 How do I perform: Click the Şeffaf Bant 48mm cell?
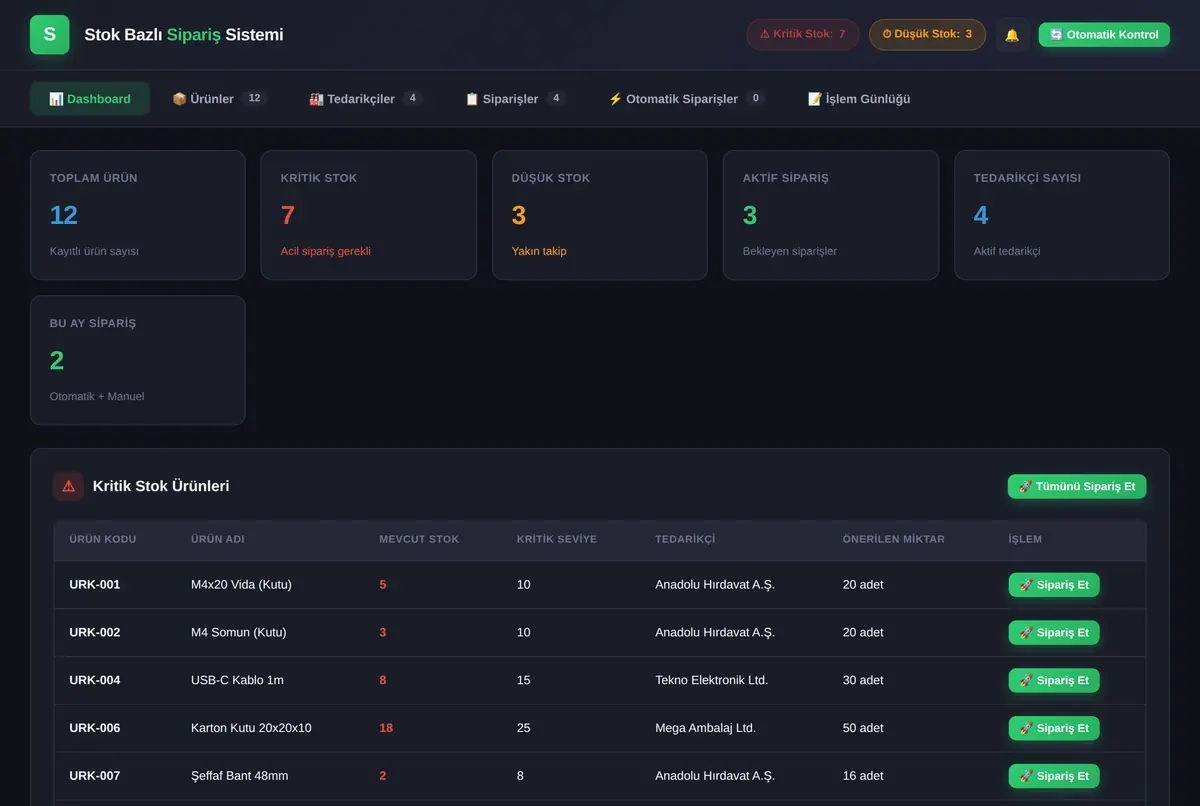pyautogui.click(x=239, y=776)
